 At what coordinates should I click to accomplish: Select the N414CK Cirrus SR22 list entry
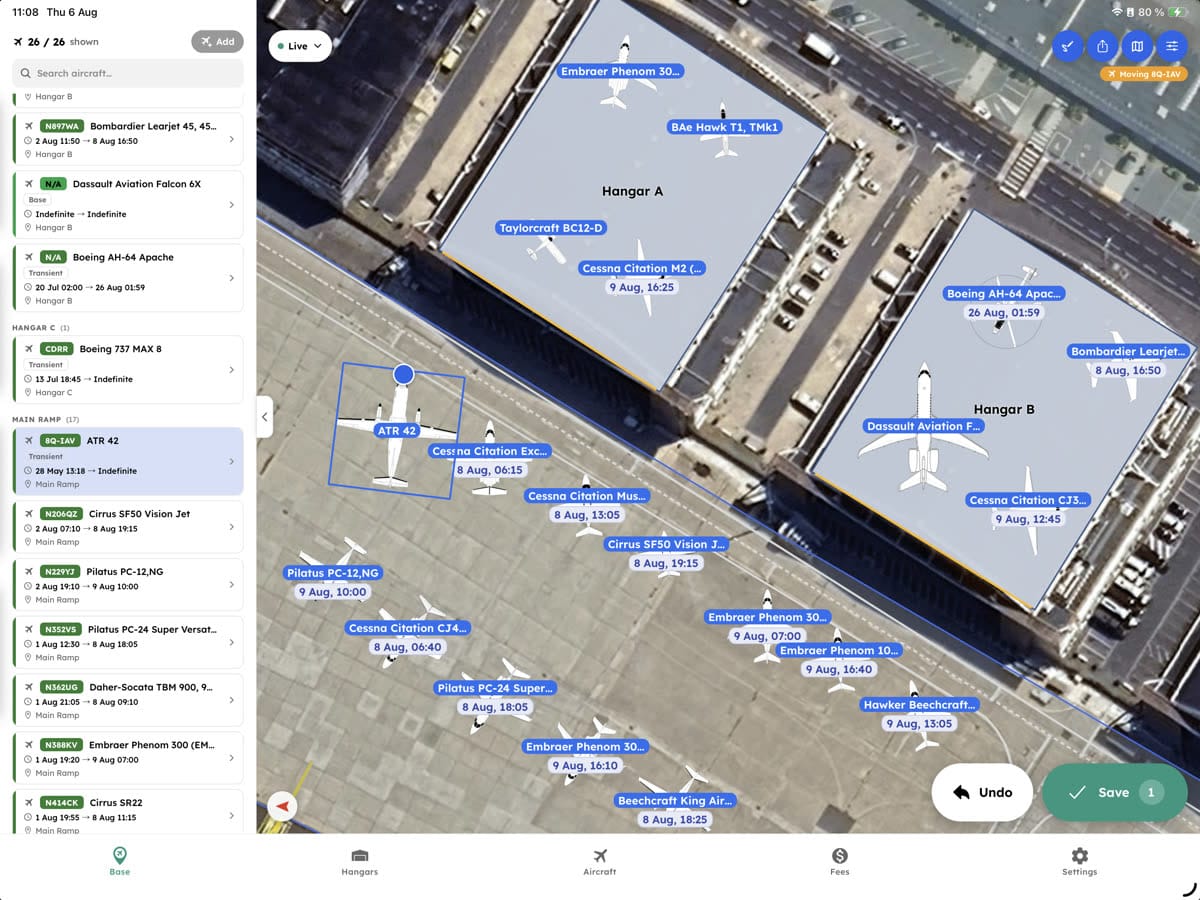click(x=128, y=813)
